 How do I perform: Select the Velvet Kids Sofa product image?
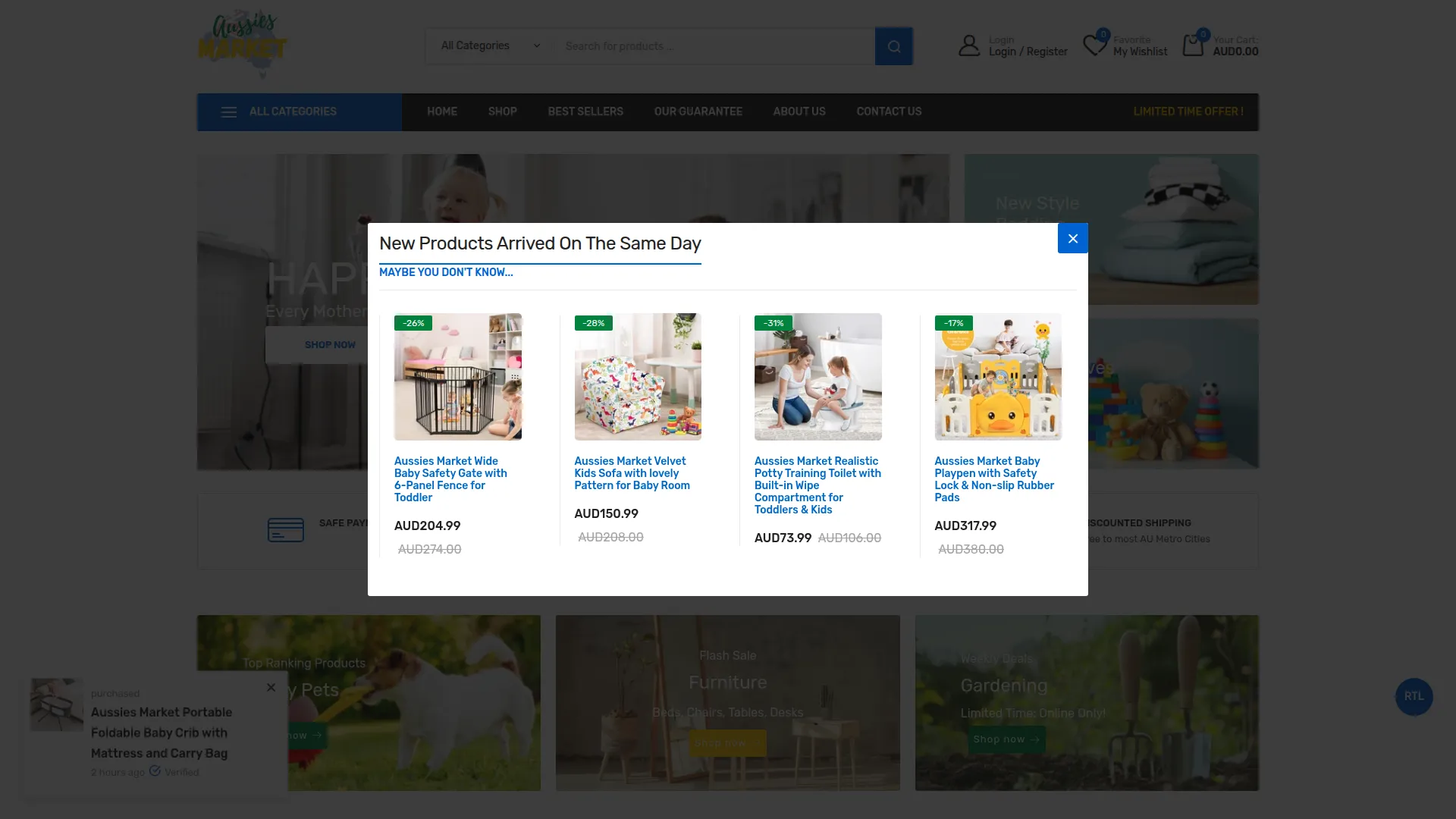click(638, 377)
